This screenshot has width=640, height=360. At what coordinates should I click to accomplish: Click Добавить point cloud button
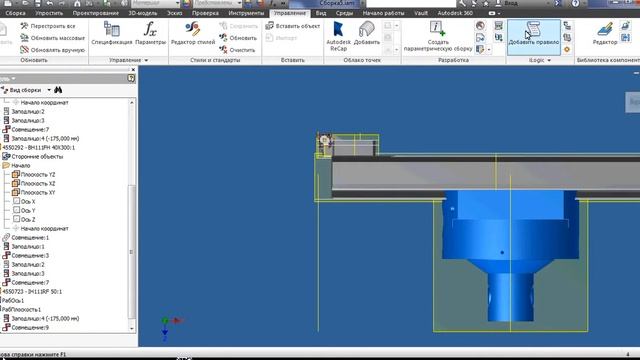pos(367,33)
